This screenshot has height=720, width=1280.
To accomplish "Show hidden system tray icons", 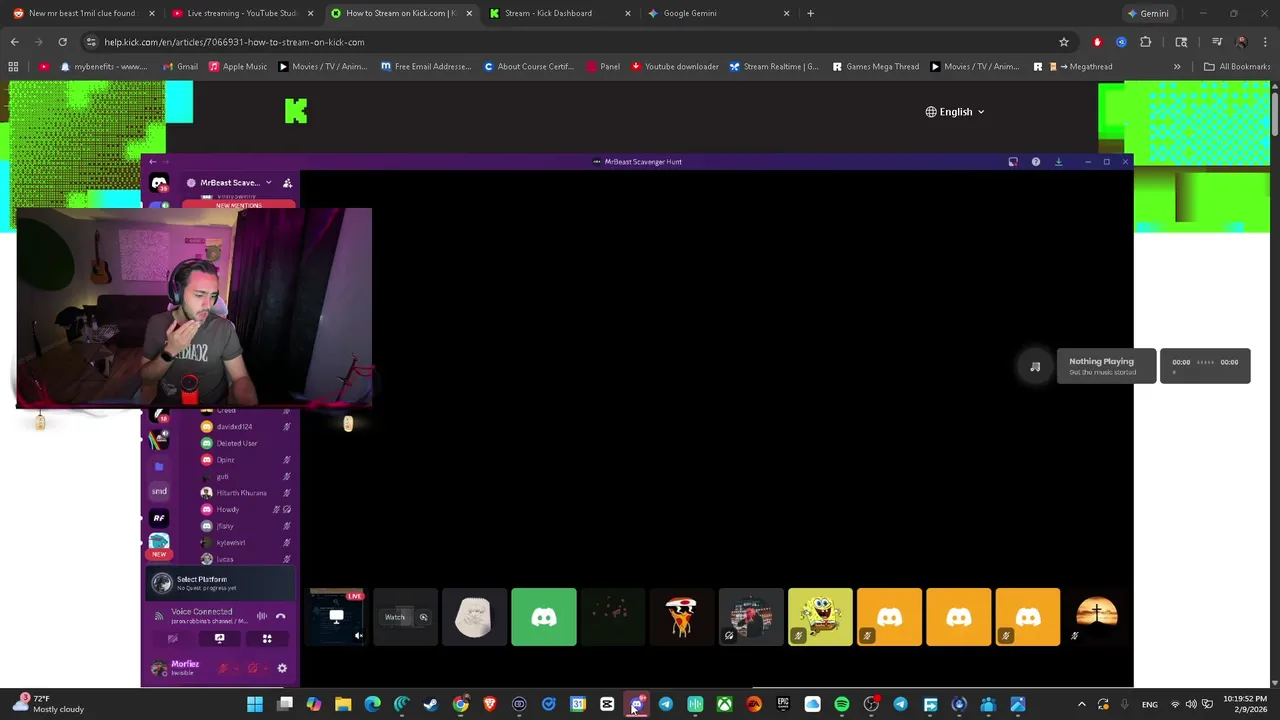I will [1081, 705].
